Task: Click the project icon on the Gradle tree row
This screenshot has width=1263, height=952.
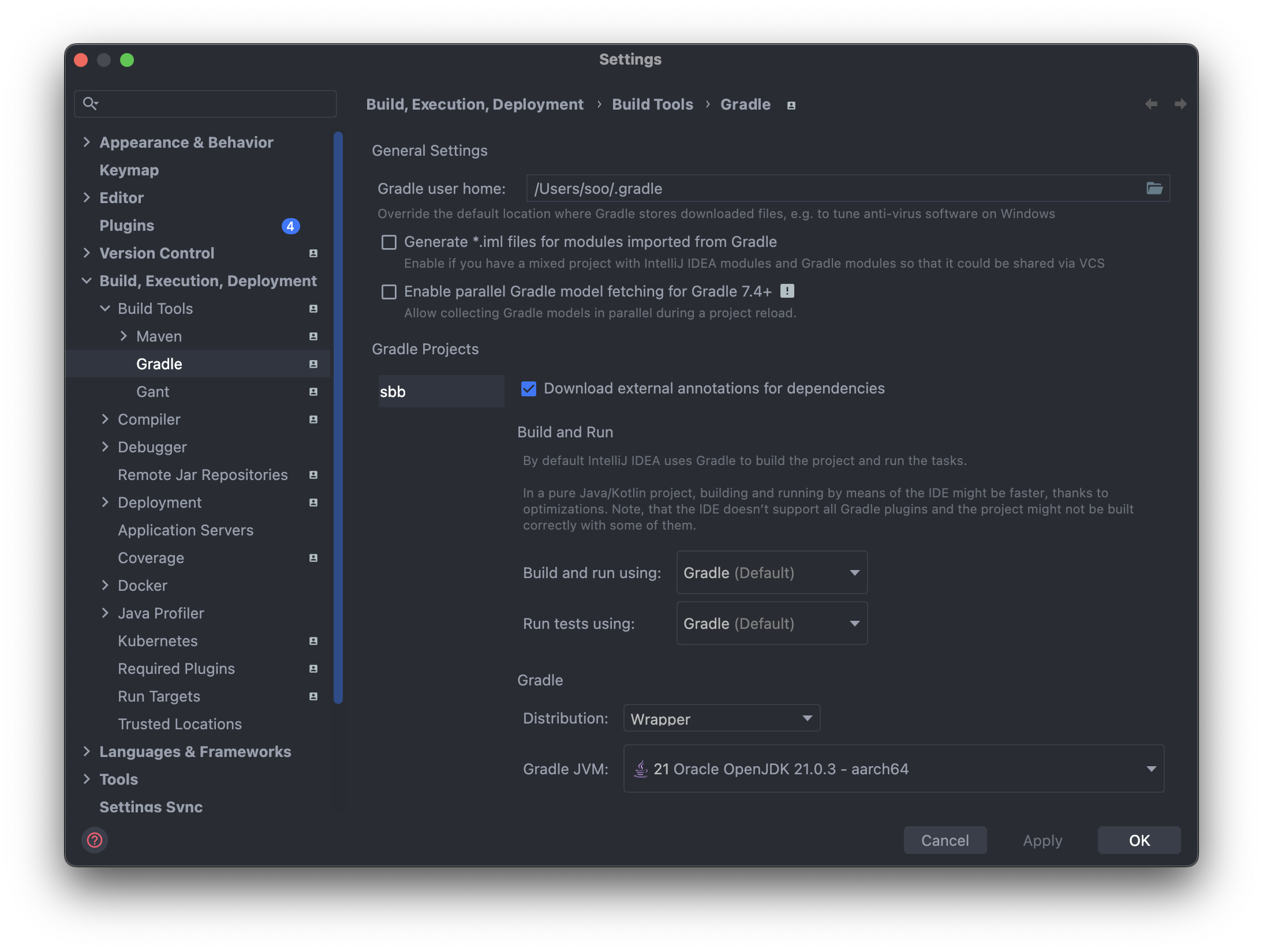Action: (x=313, y=364)
